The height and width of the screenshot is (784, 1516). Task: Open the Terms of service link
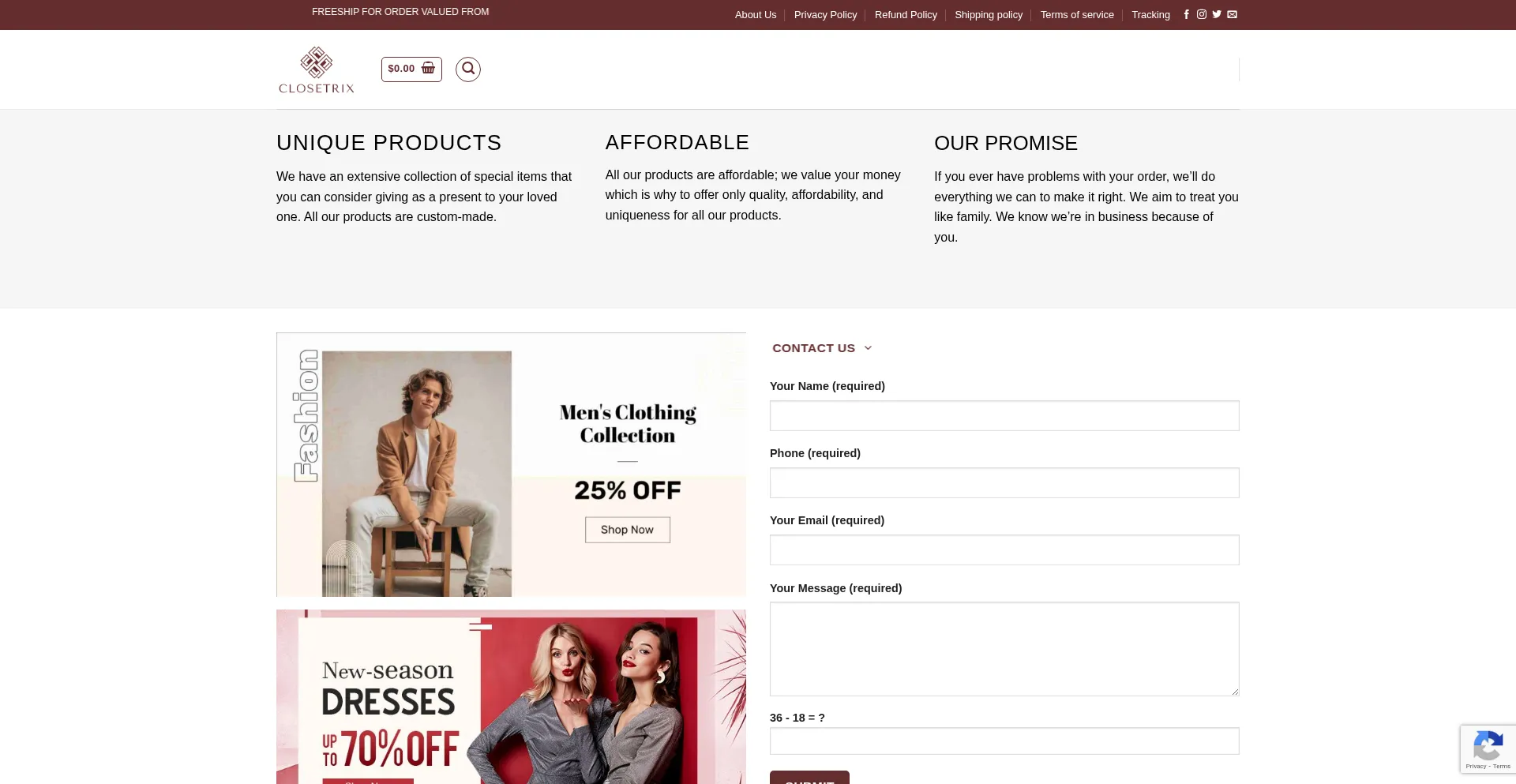pyautogui.click(x=1077, y=15)
